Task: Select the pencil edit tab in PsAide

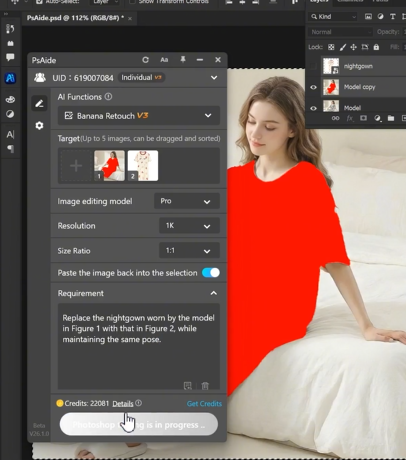Action: (x=39, y=103)
